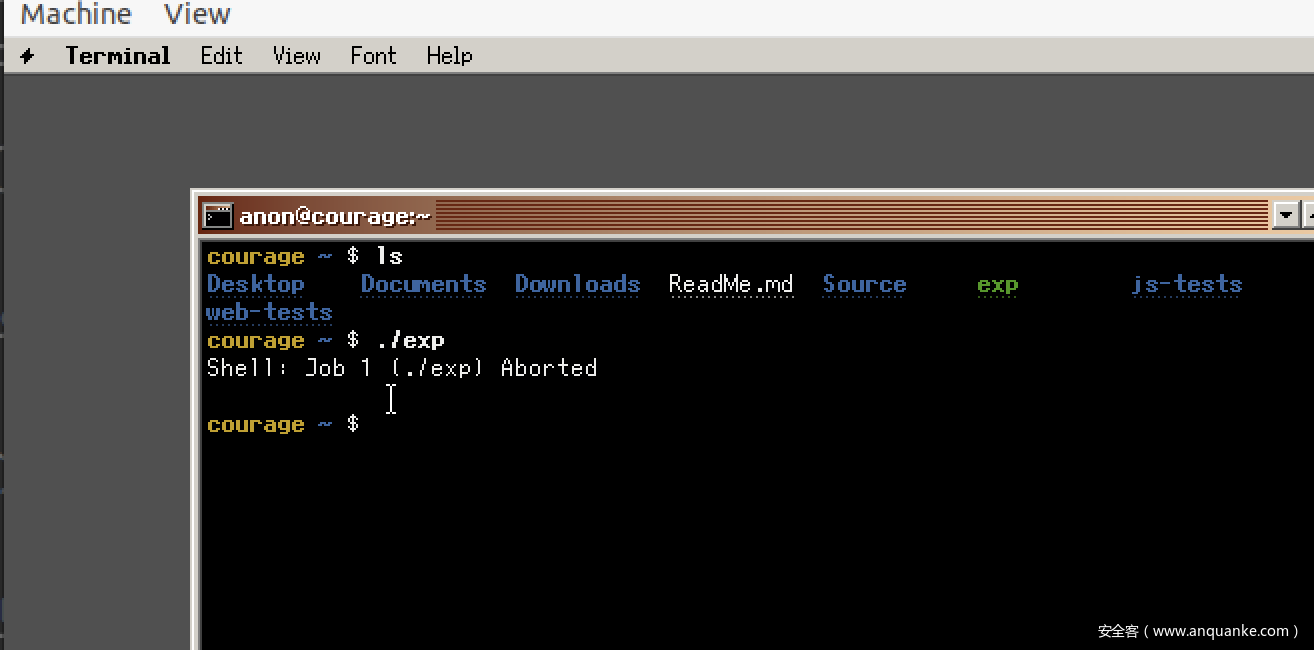1314x650 pixels.
Task: Click the green exp executable name
Action: 997,285
